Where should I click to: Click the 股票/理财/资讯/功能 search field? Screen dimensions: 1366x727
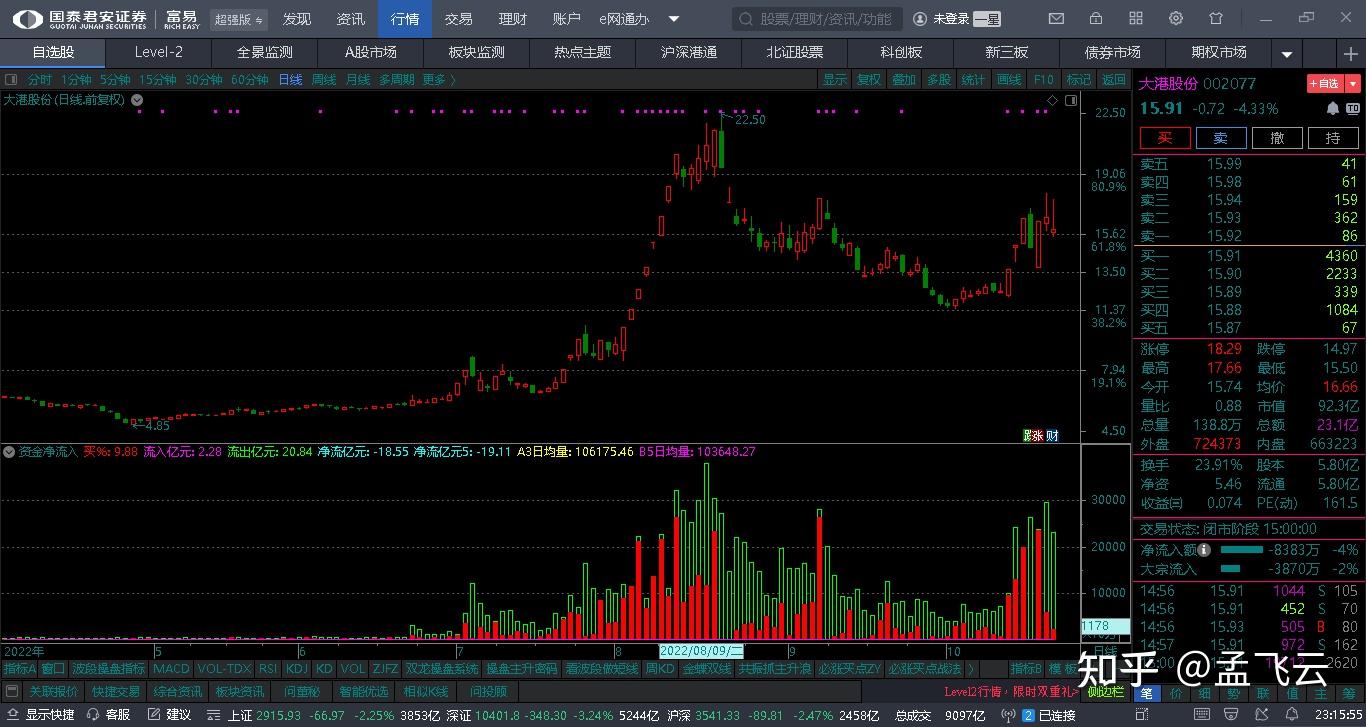[817, 19]
